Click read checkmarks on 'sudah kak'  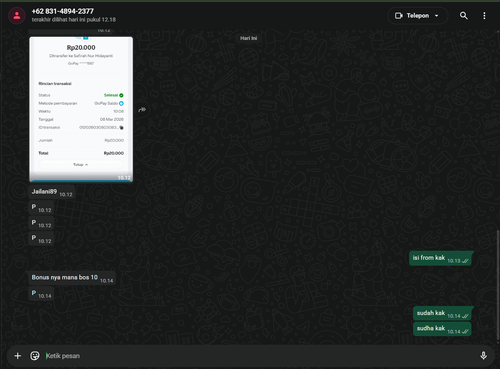pos(465,316)
